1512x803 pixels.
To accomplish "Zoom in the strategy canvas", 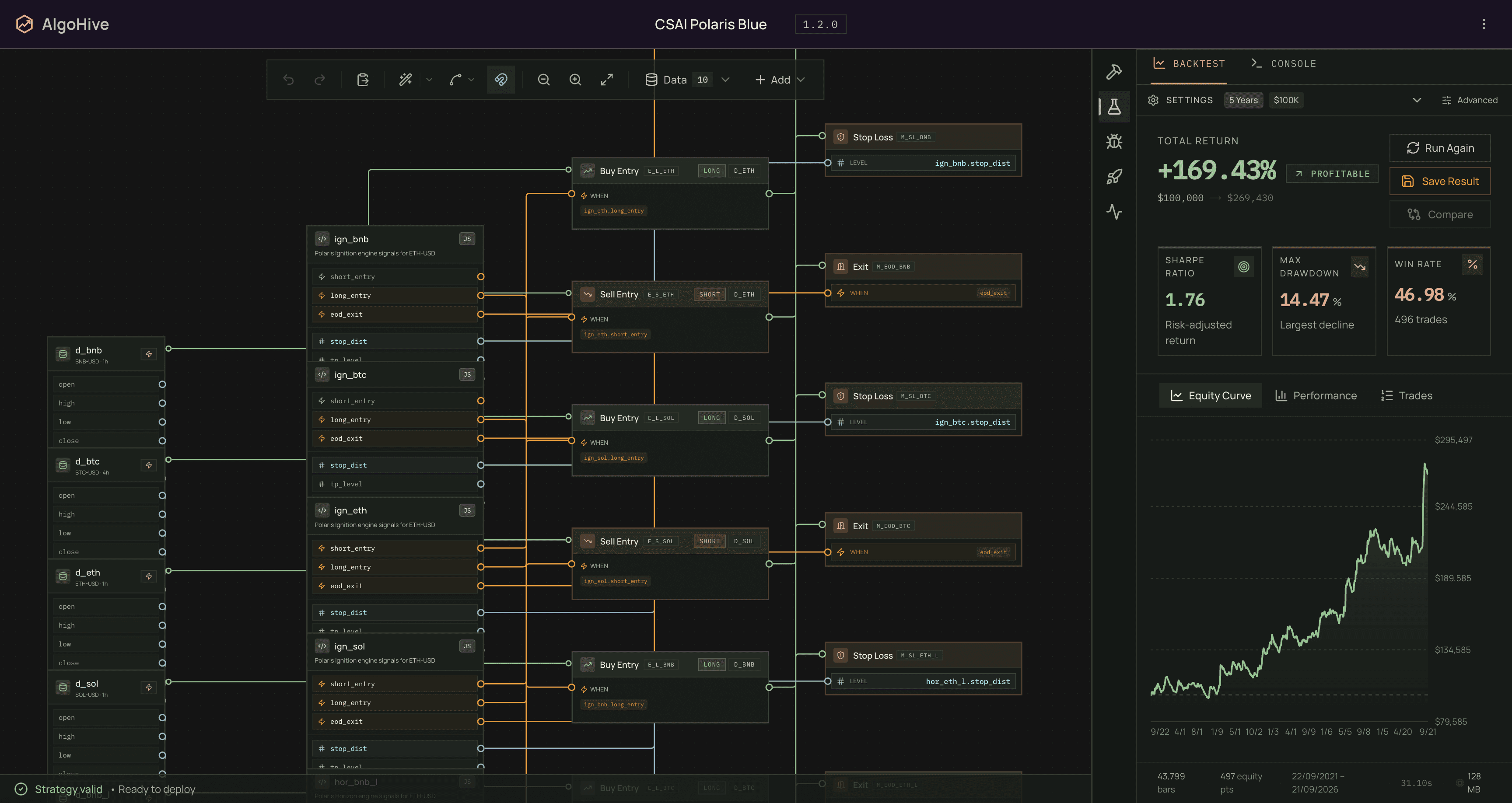I will [x=576, y=80].
